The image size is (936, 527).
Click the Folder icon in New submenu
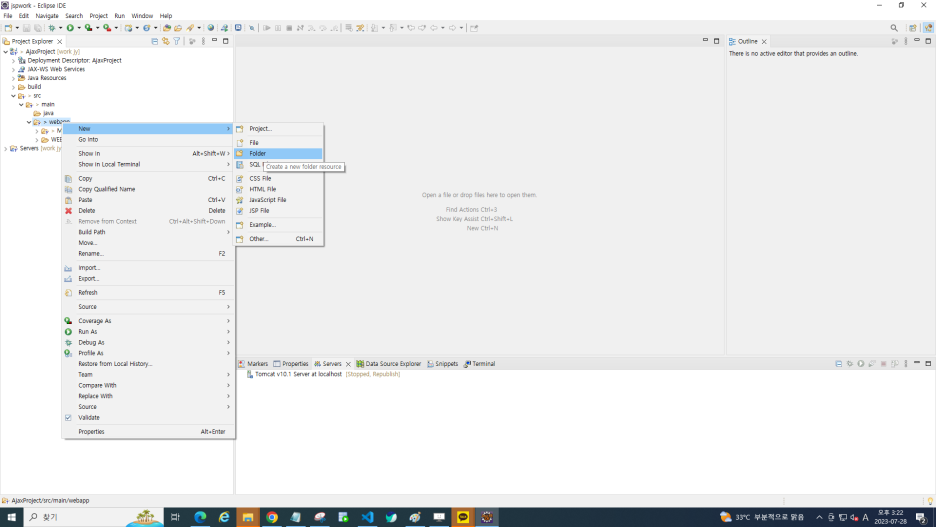coord(239,153)
